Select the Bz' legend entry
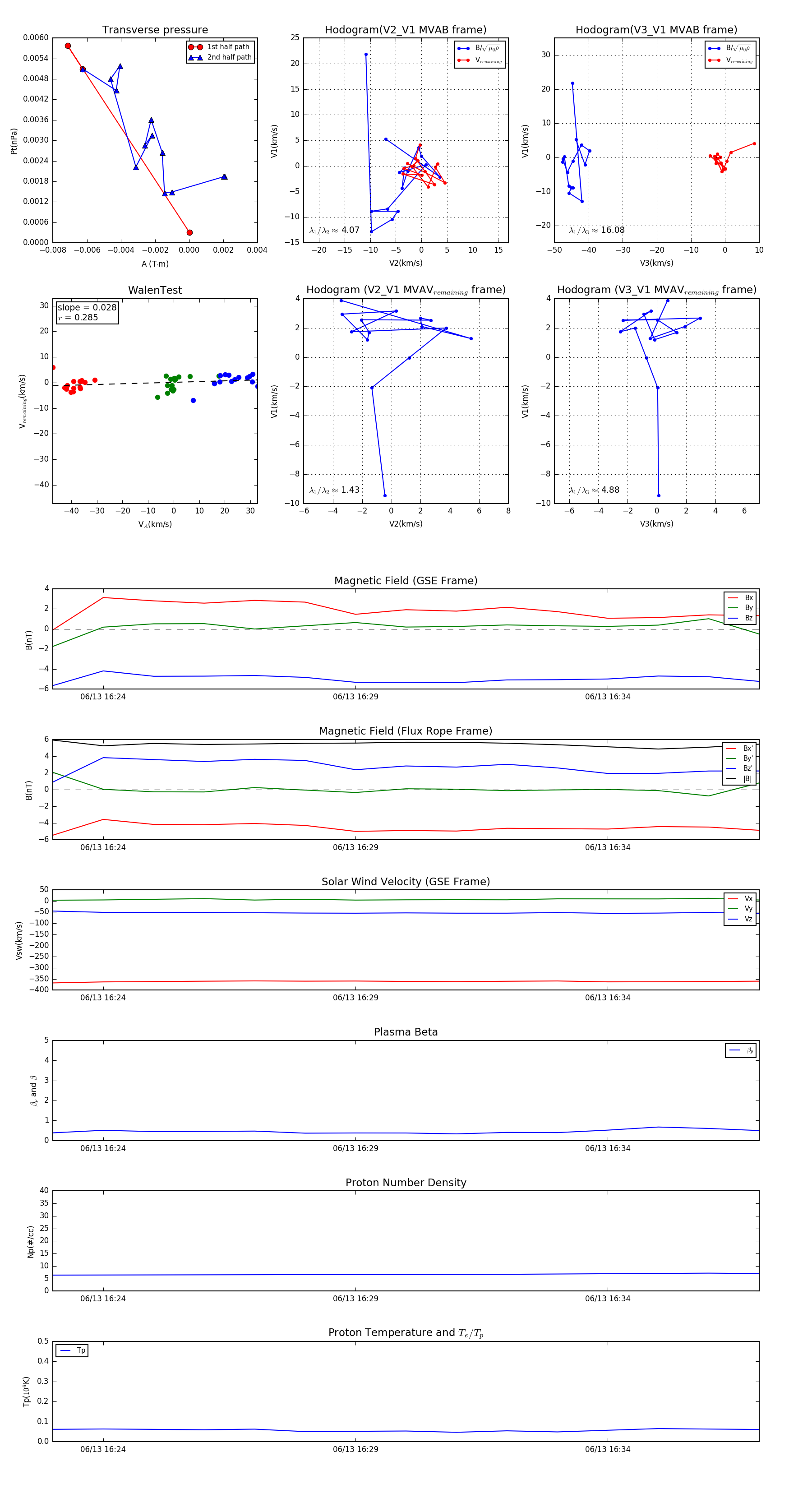Viewport: 812px width, 1489px height. [x=739, y=768]
